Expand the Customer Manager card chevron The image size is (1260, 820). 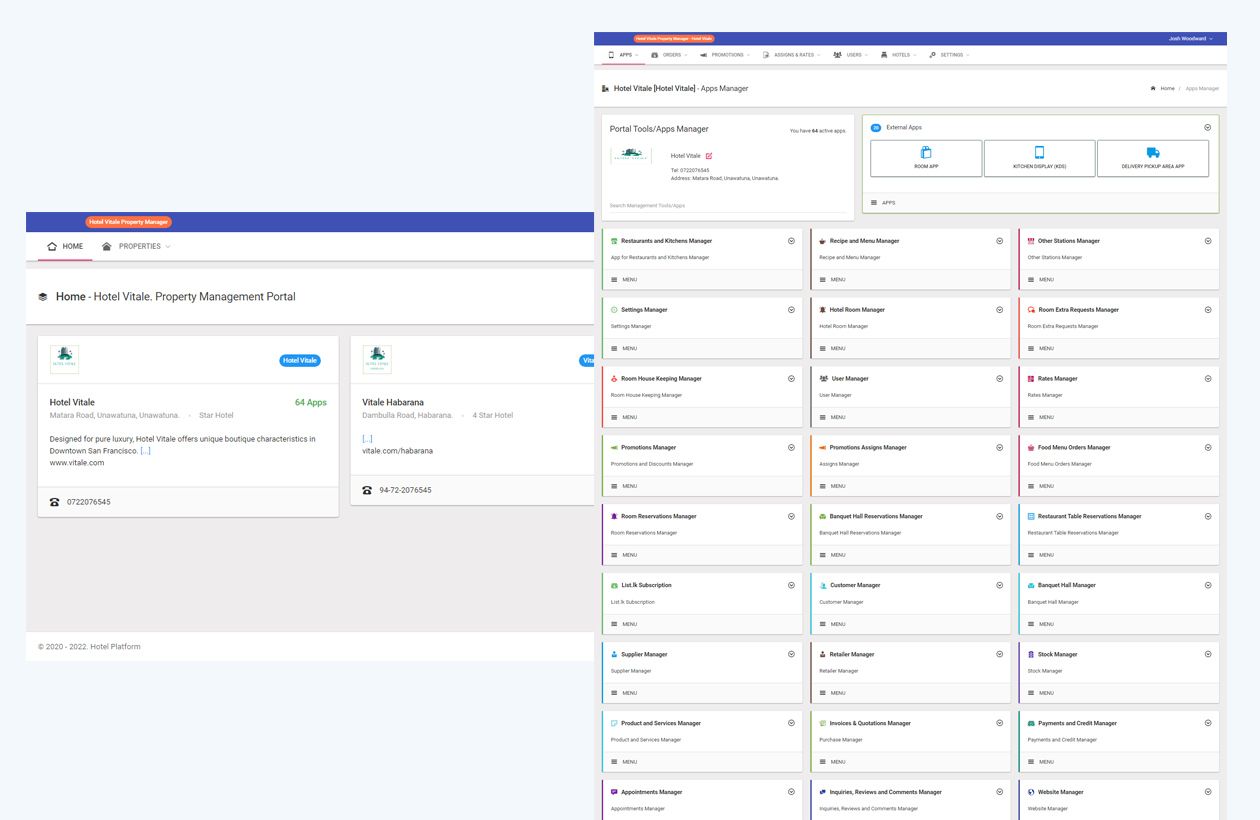point(999,585)
